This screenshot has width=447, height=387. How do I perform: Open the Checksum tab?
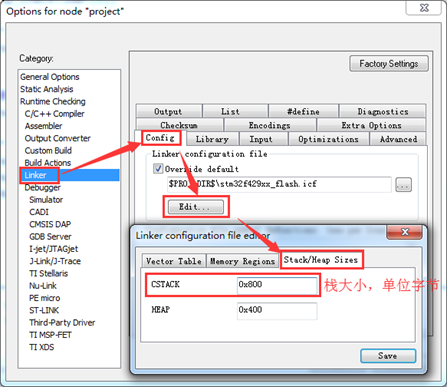pos(179,125)
